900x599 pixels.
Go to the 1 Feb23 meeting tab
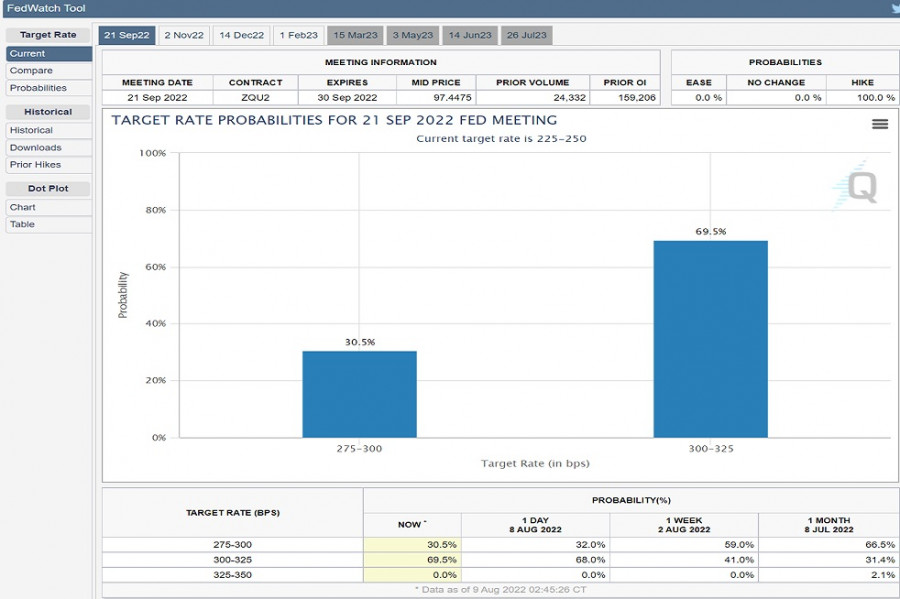(x=298, y=35)
